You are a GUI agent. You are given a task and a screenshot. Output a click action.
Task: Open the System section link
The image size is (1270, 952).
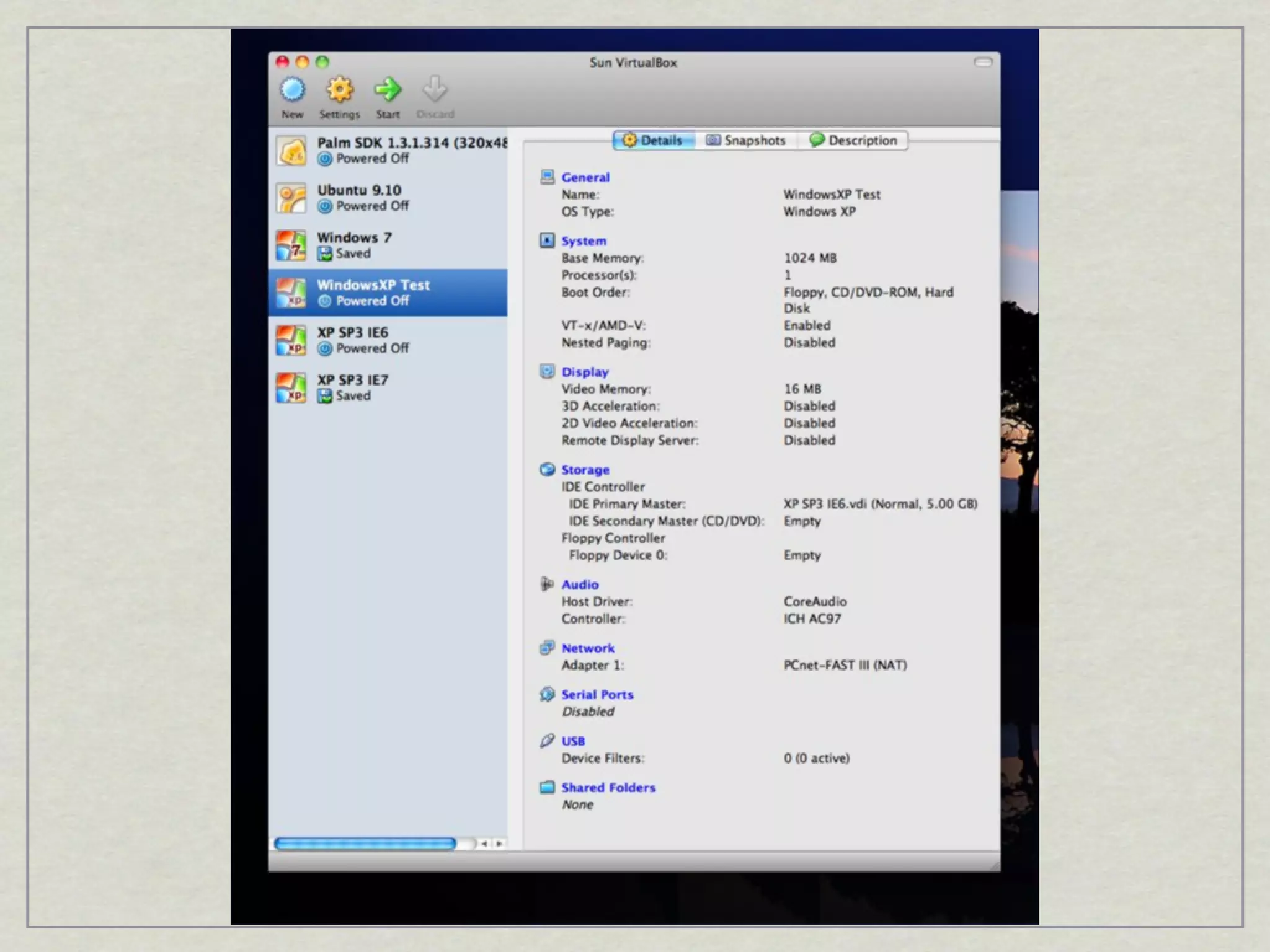click(584, 241)
